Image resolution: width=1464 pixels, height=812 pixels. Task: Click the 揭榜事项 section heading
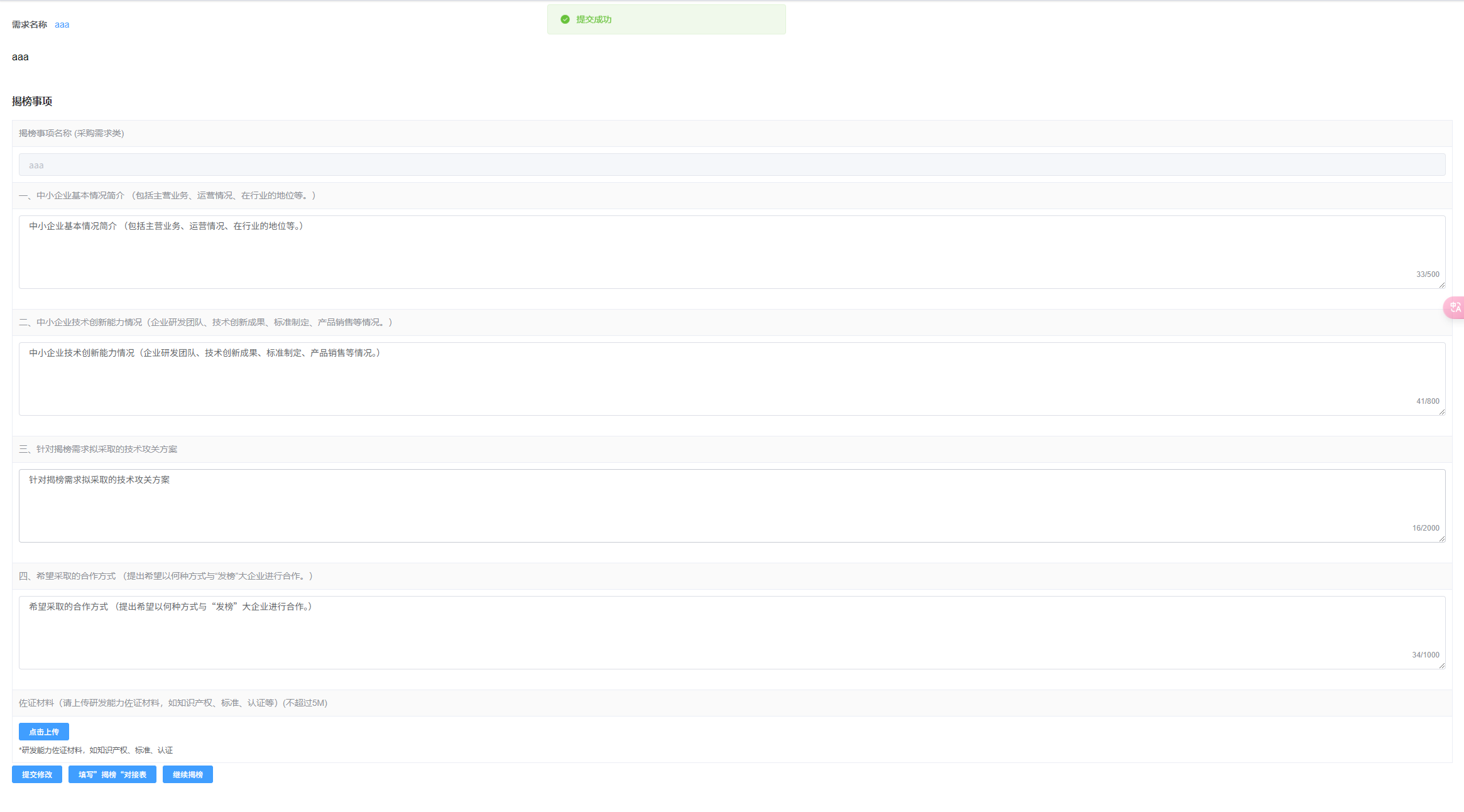point(32,101)
